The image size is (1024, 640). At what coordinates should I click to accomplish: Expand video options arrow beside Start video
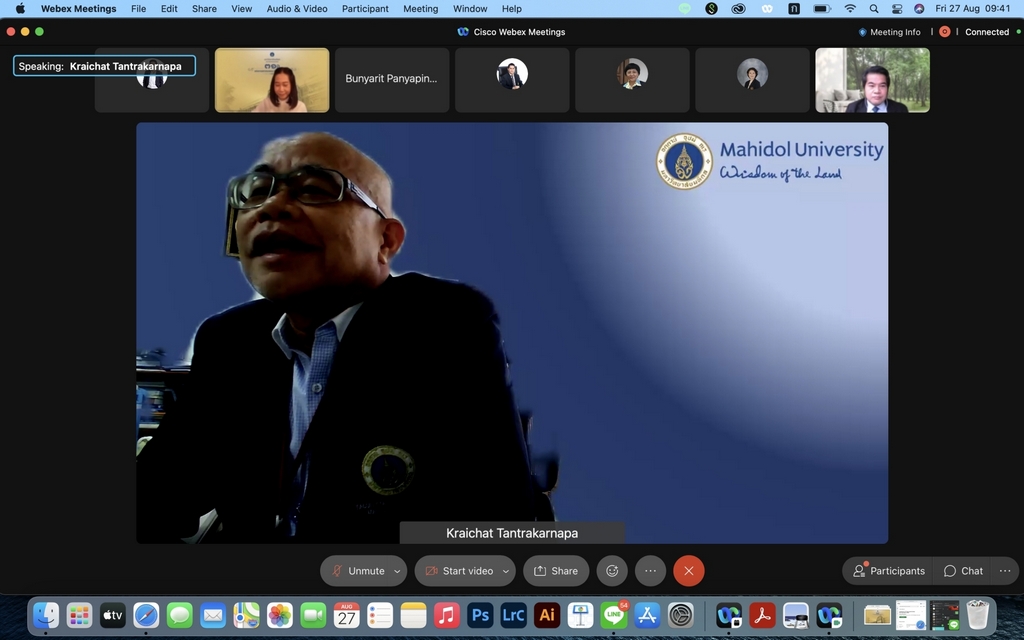coord(505,571)
